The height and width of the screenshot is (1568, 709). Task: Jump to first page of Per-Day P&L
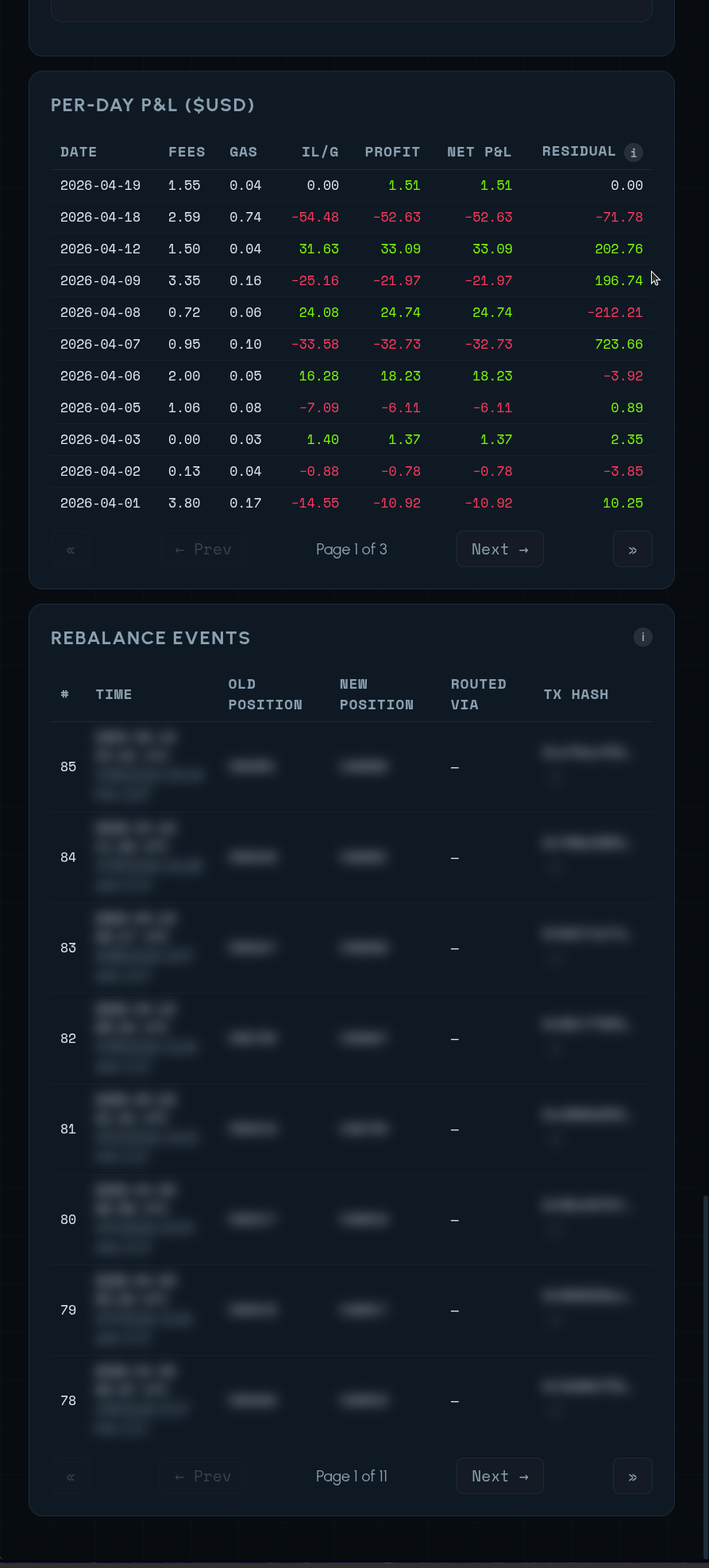[x=71, y=549]
